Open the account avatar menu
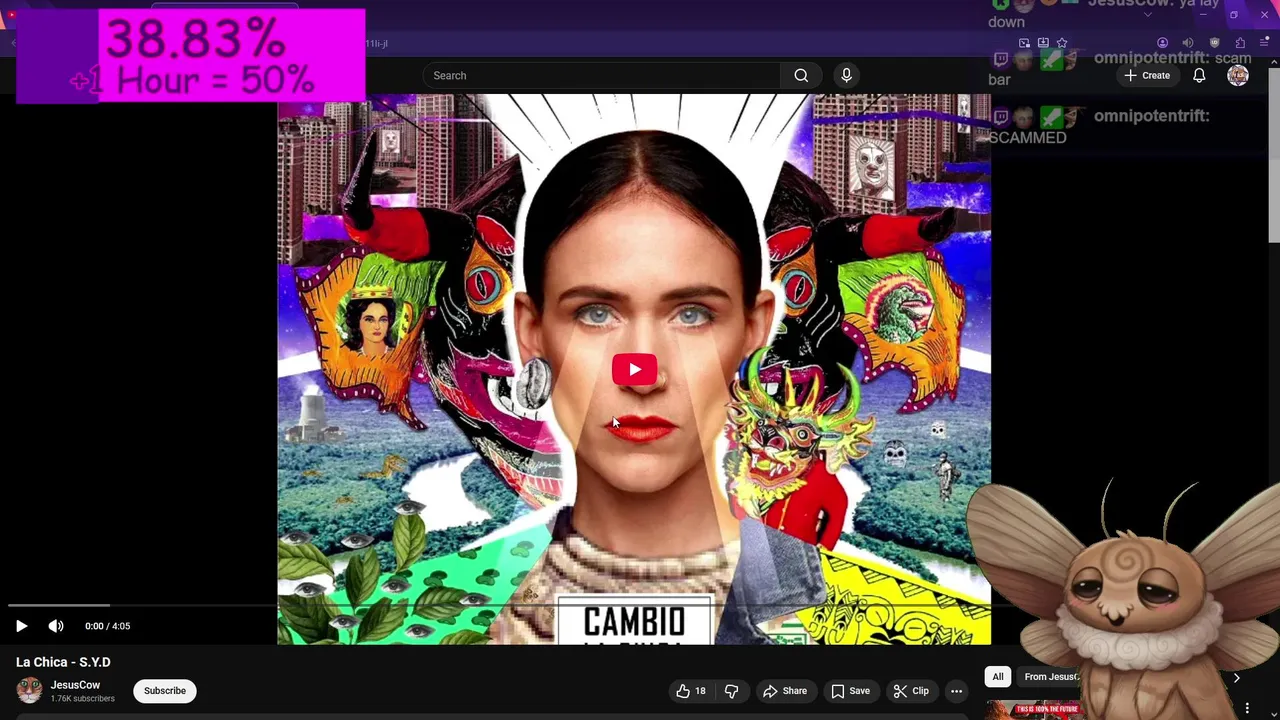 [x=1238, y=75]
